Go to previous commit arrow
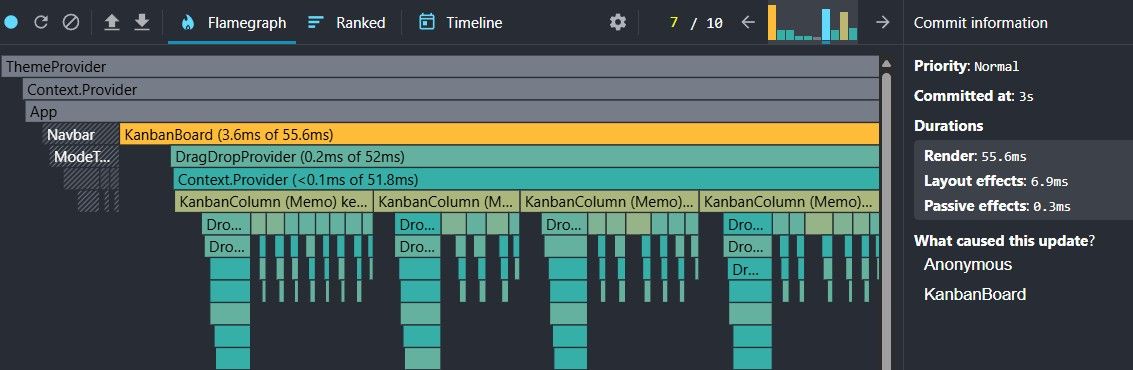Screen dimensions: 1133x370 pyautogui.click(x=748, y=22)
